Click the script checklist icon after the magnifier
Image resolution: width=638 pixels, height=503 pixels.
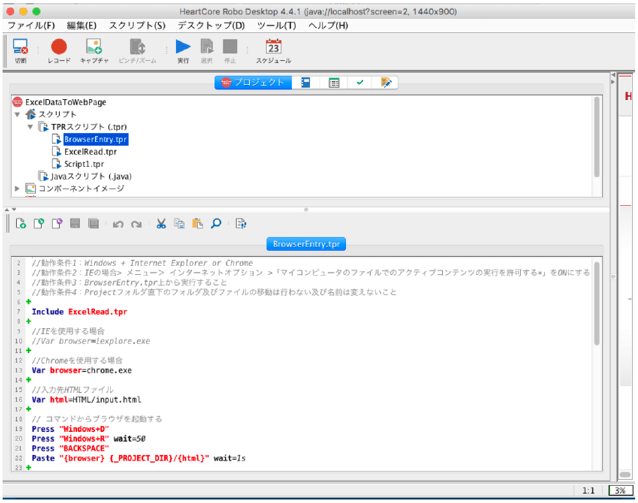coord(241,223)
